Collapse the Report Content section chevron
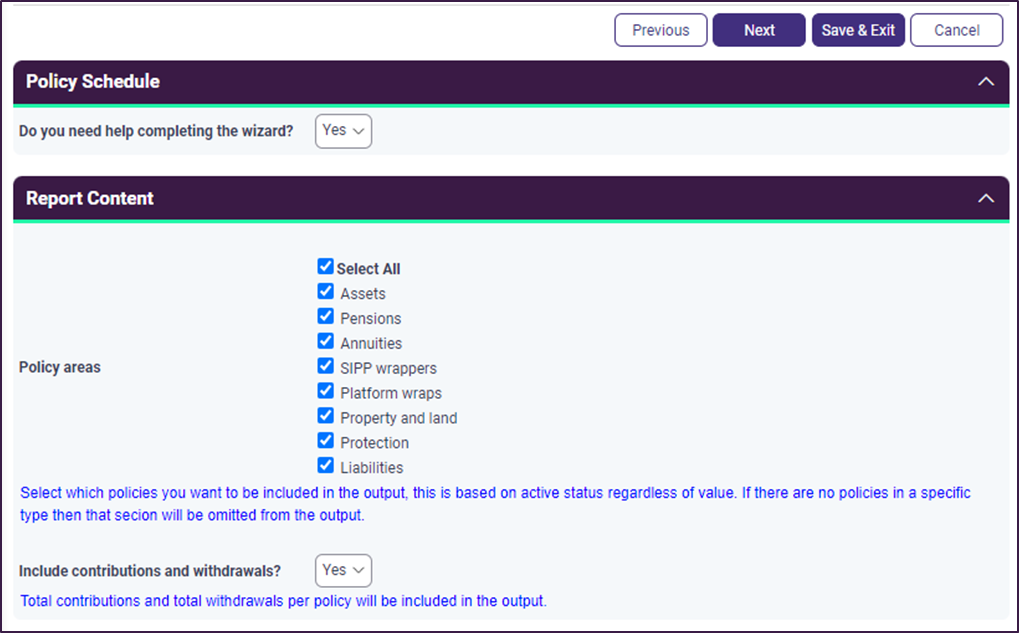This screenshot has height=633, width=1019. click(985, 198)
